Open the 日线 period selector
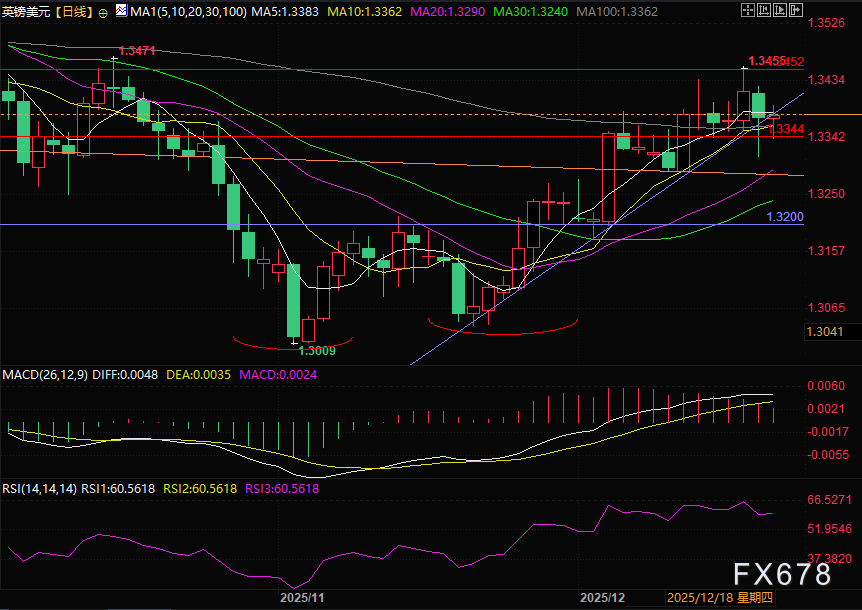This screenshot has width=862, height=610. pos(74,12)
